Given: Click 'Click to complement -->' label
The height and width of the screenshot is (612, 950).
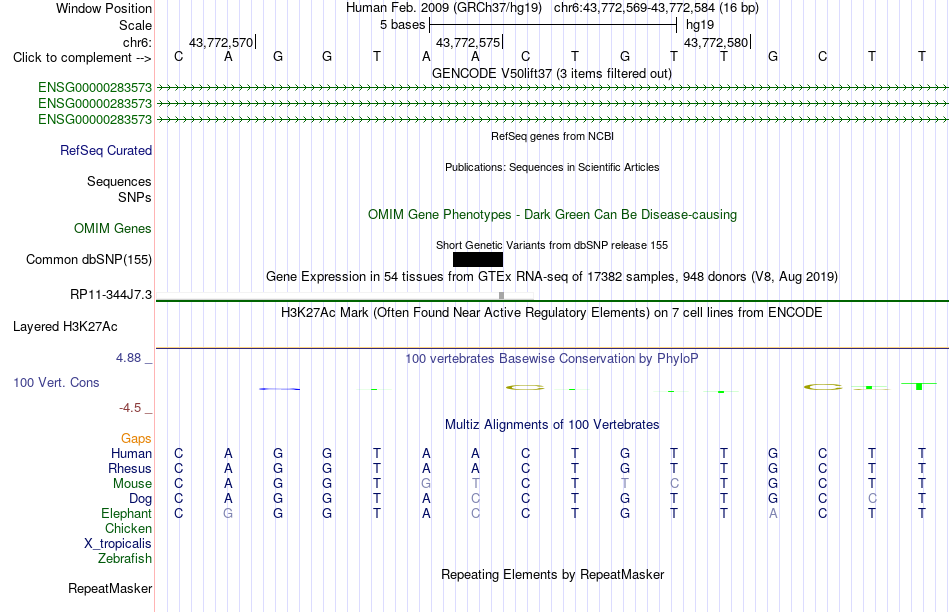Looking at the screenshot, I should pyautogui.click(x=82, y=58).
